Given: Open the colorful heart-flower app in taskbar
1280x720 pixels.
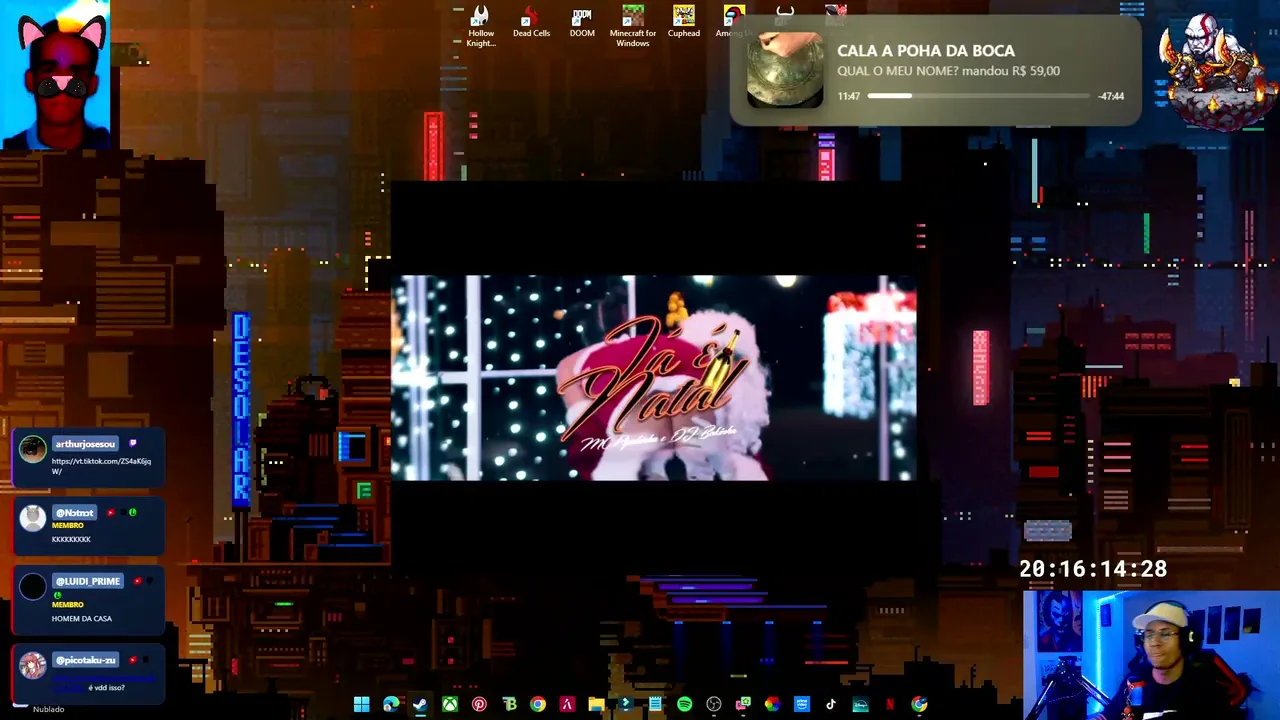Looking at the screenshot, I should coord(772,705).
